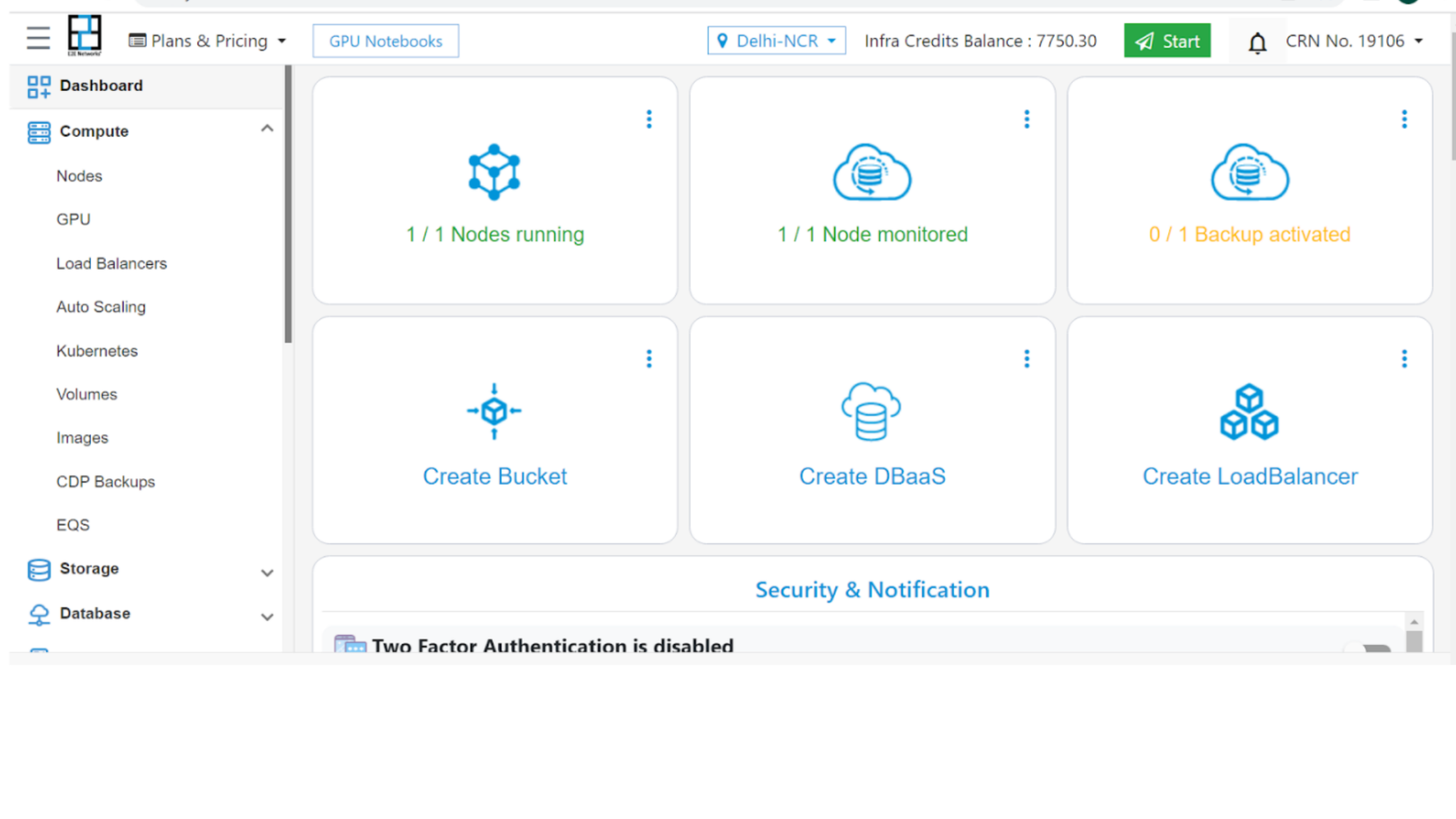Open GPU in the sidebar
This screenshot has height=819, width=1456.
pyautogui.click(x=73, y=220)
